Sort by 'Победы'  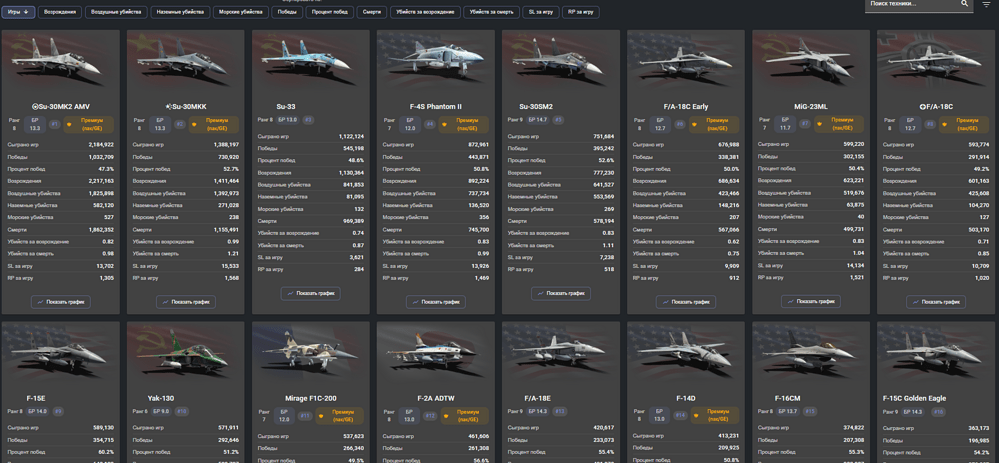(x=287, y=12)
